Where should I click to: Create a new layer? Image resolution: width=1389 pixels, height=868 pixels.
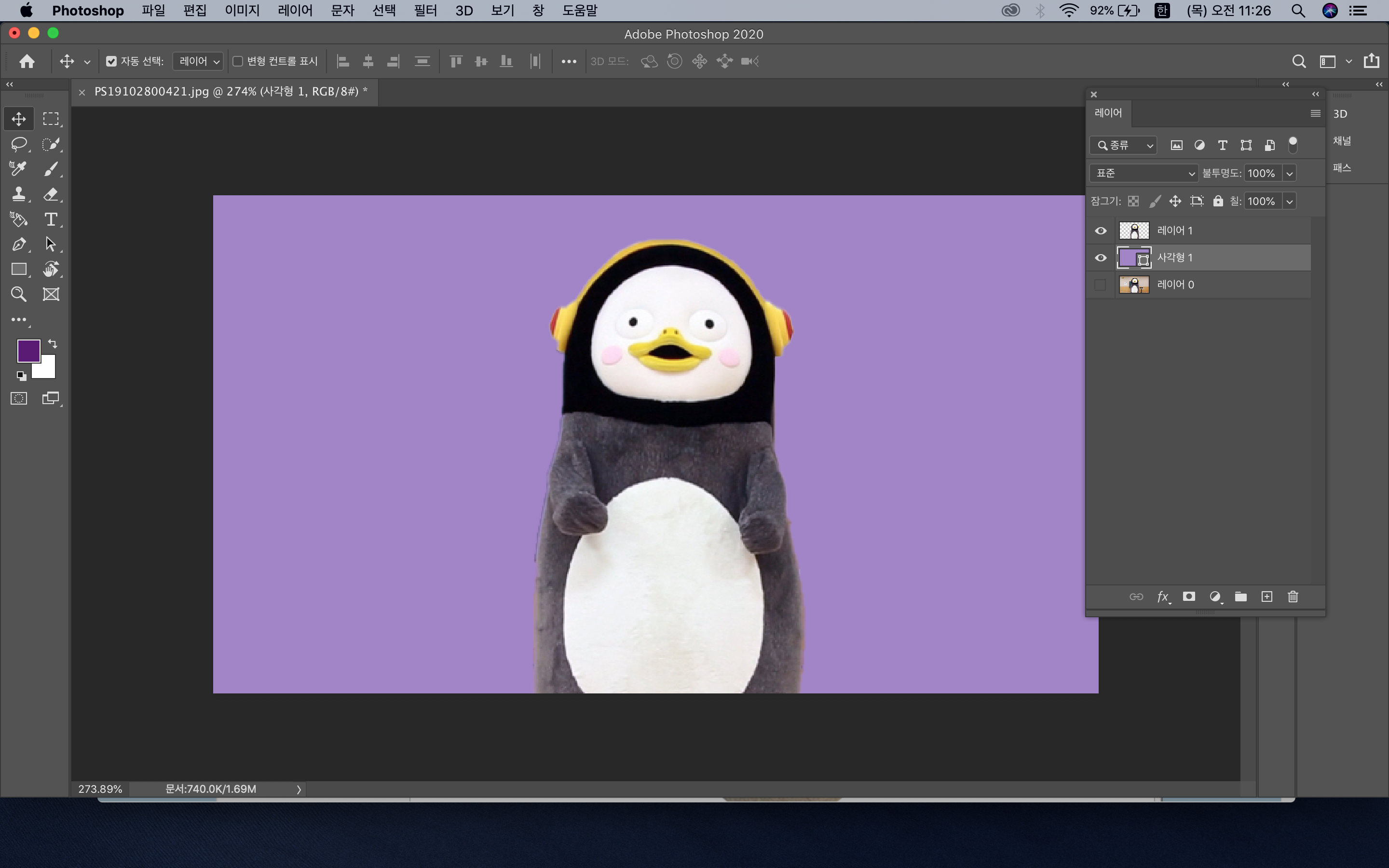pyautogui.click(x=1267, y=597)
